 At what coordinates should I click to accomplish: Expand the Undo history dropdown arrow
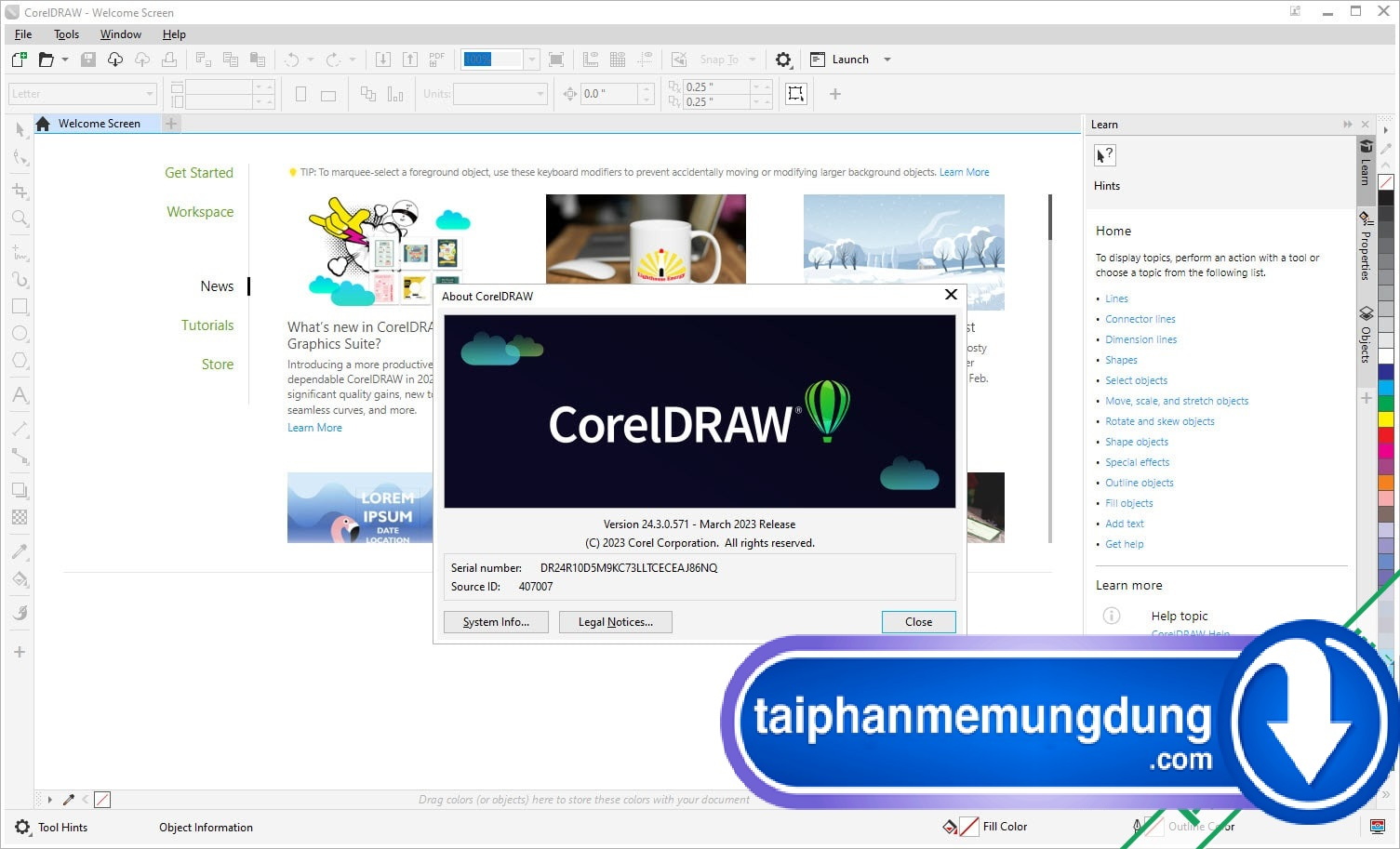click(311, 60)
